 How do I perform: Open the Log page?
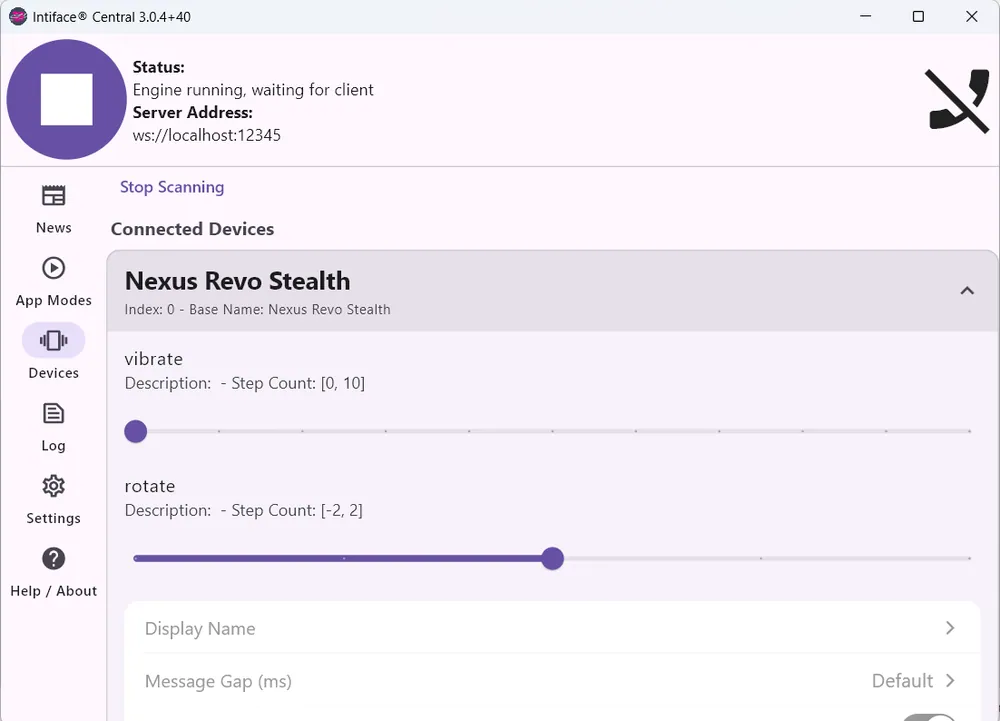tap(54, 428)
